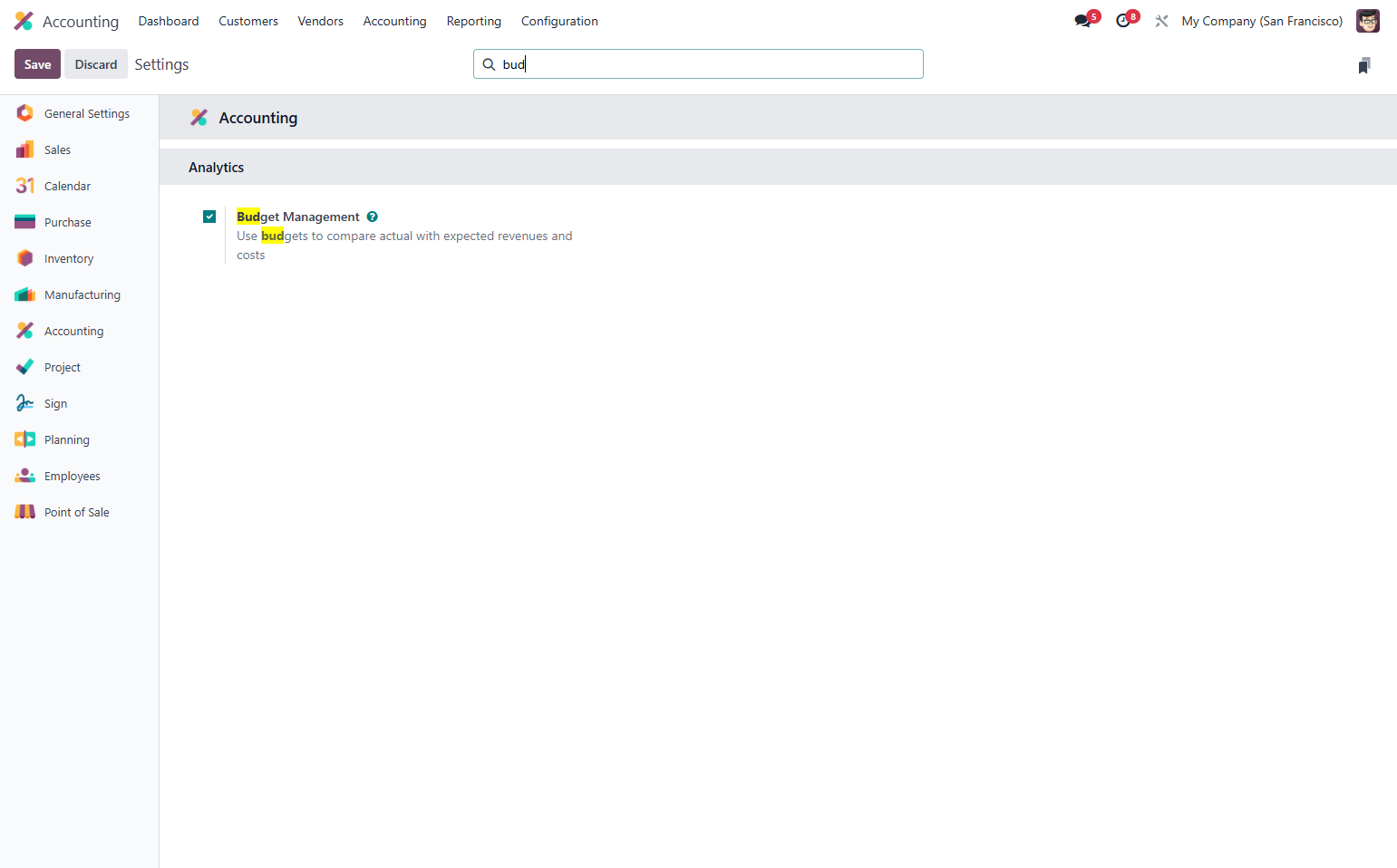Open Project settings section

point(80,367)
